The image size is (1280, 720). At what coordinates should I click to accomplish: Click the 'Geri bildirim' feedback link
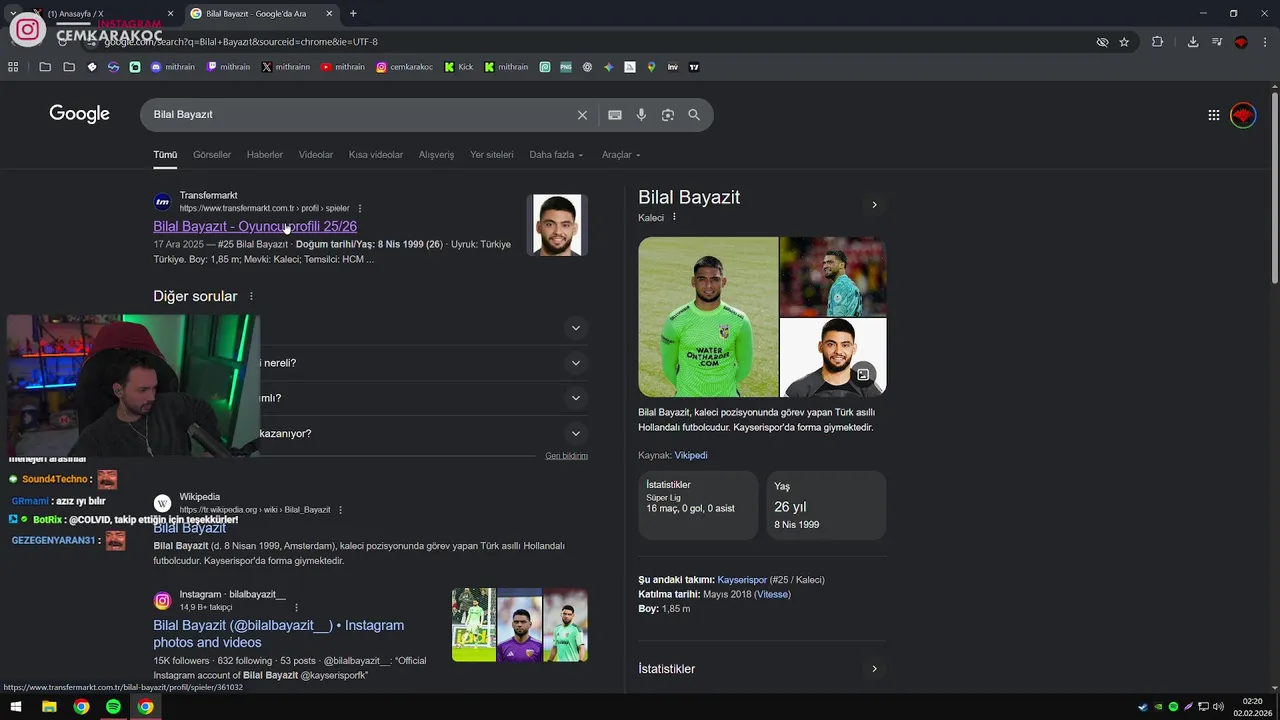tap(566, 456)
